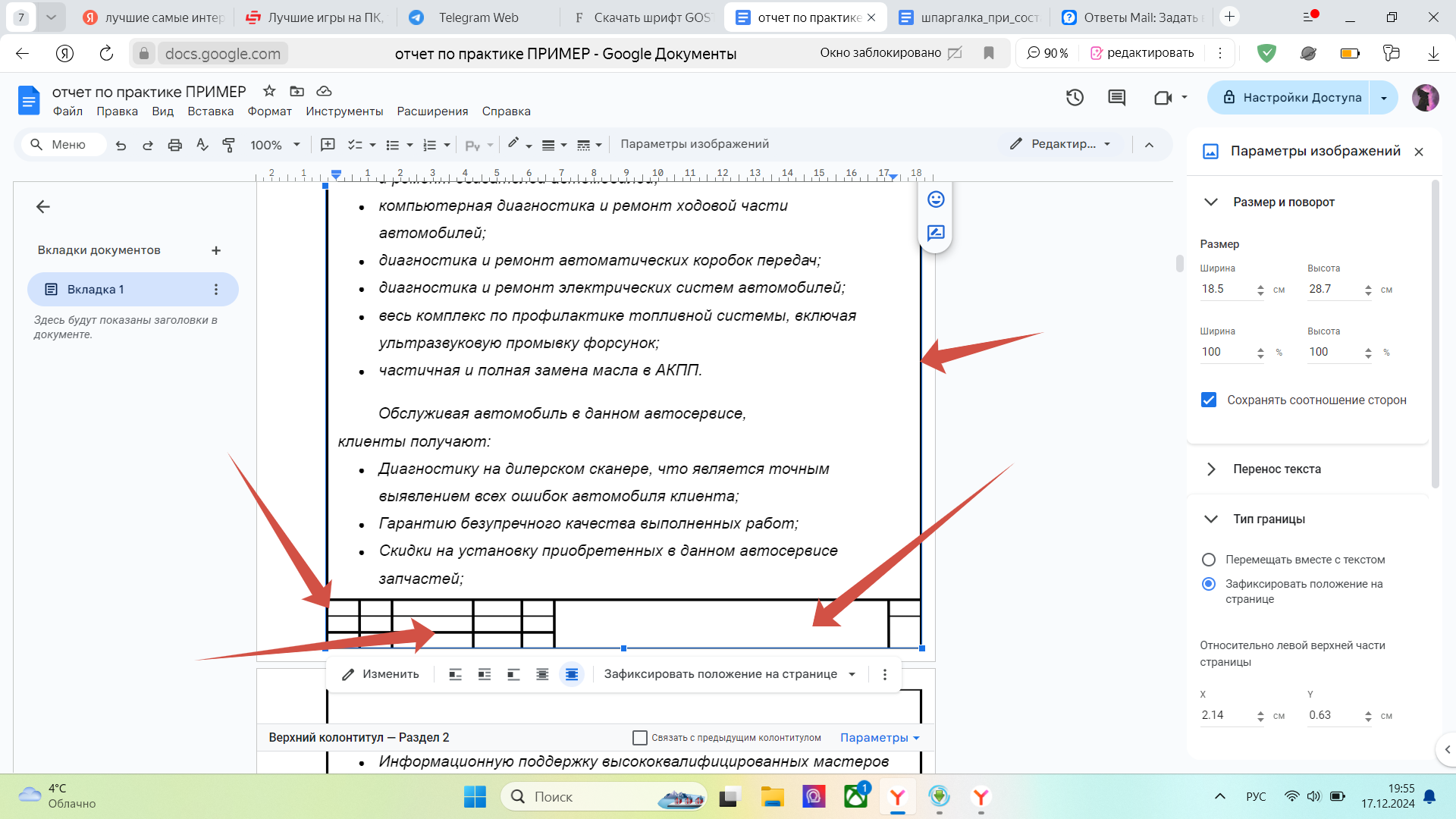The height and width of the screenshot is (819, 1456).
Task: Open editing mode 'Редактир...' dropdown
Action: click(1060, 144)
